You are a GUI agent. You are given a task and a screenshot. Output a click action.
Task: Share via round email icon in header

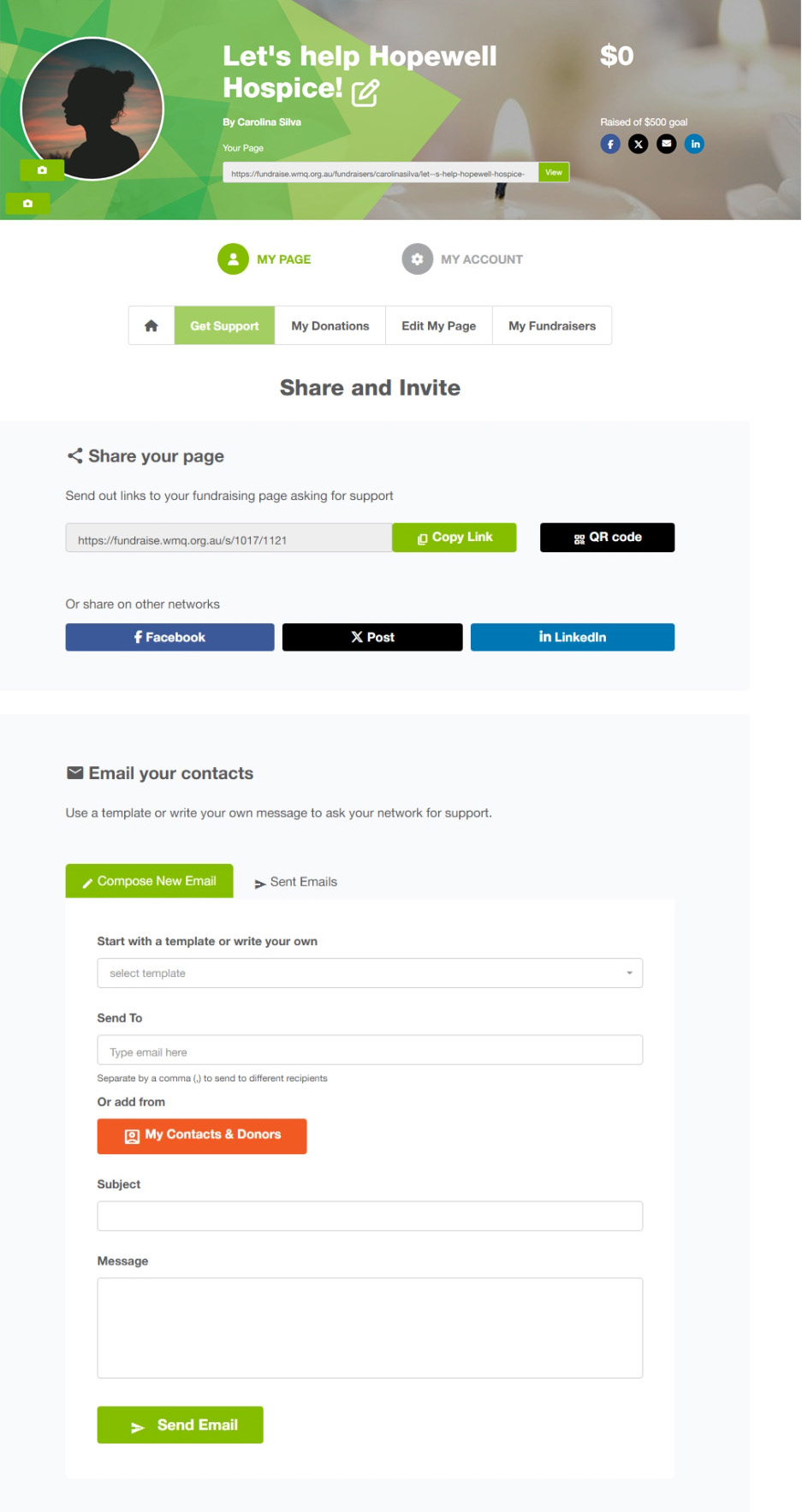(667, 144)
